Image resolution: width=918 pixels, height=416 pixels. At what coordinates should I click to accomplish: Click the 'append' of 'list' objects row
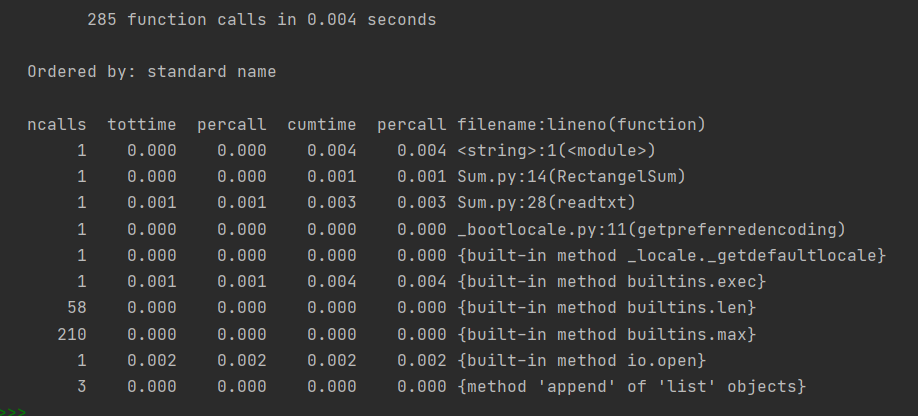point(631,386)
